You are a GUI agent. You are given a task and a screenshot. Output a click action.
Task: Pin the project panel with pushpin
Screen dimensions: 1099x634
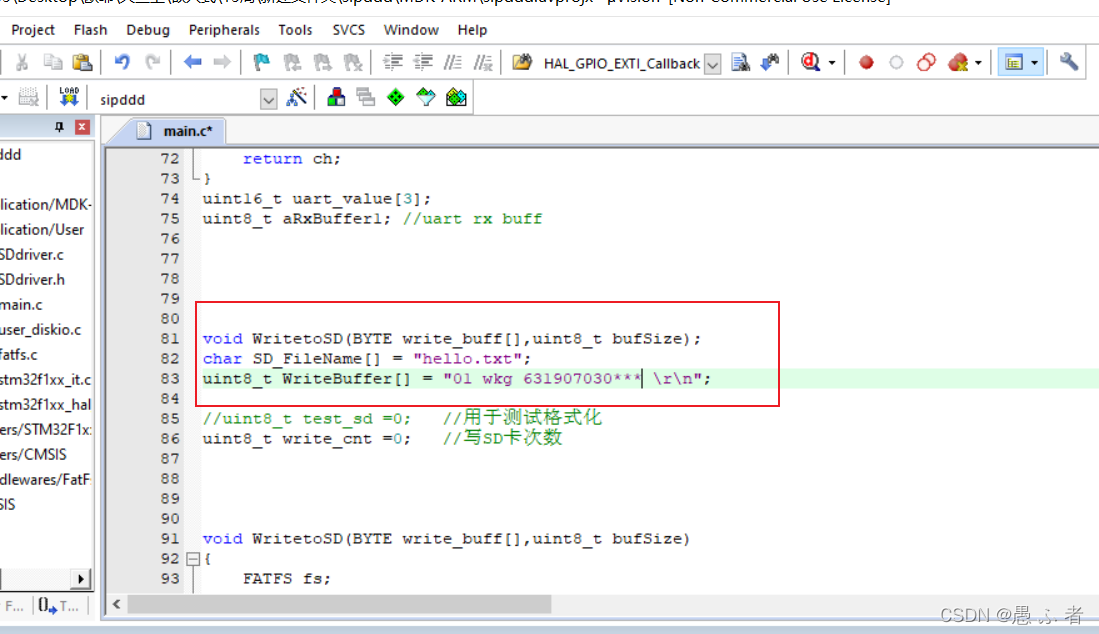[59, 127]
